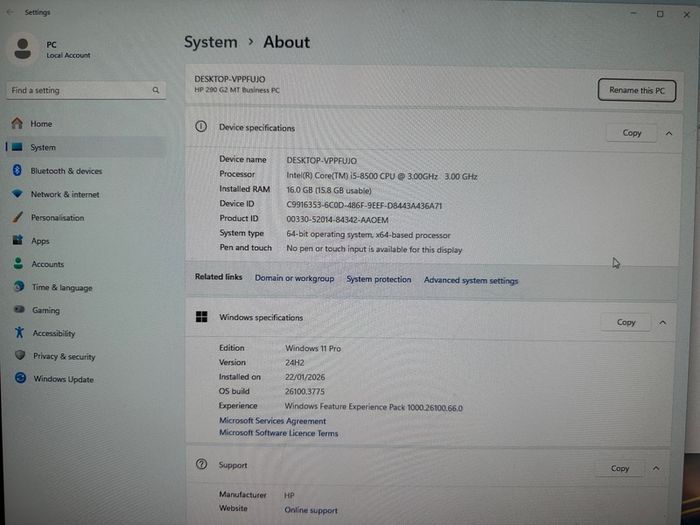700x525 pixels.
Task: Click the Privacy shield icon
Action: click(x=20, y=355)
